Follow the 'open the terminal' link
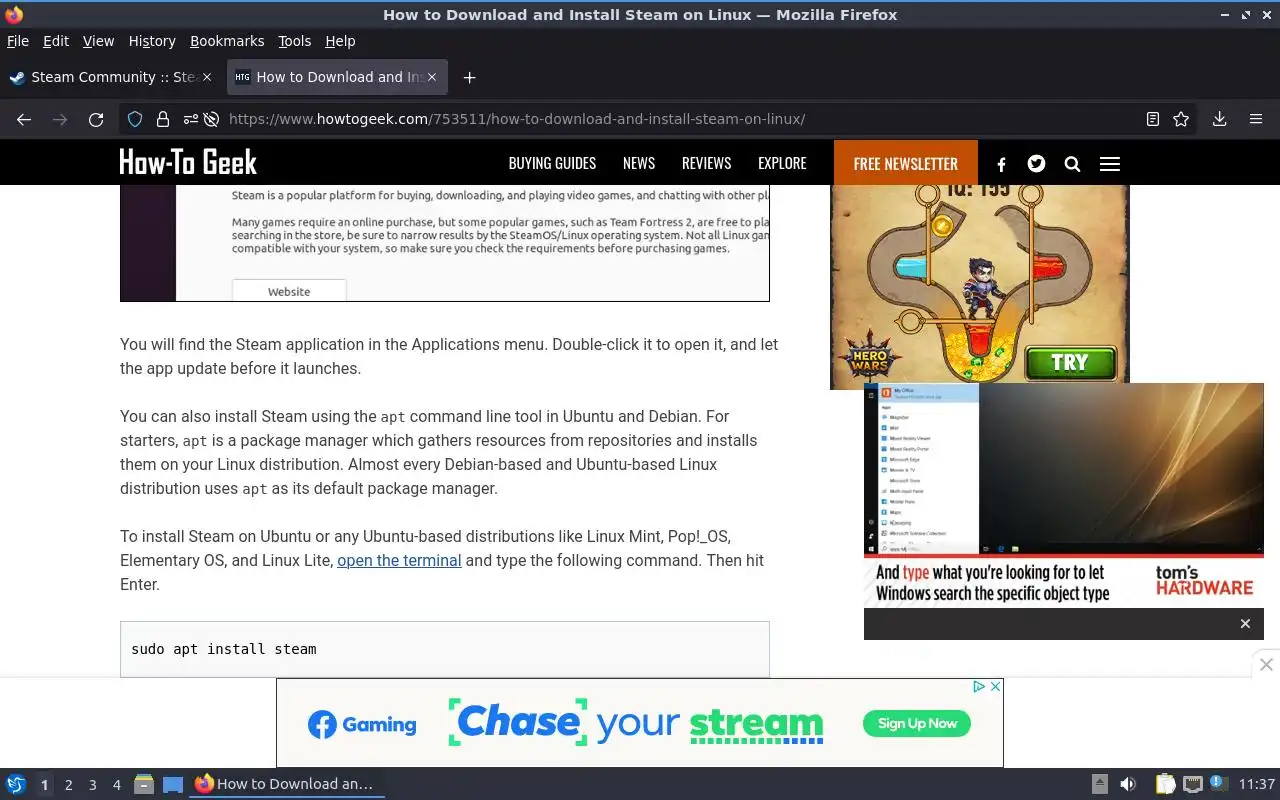The height and width of the screenshot is (800, 1280). [399, 560]
